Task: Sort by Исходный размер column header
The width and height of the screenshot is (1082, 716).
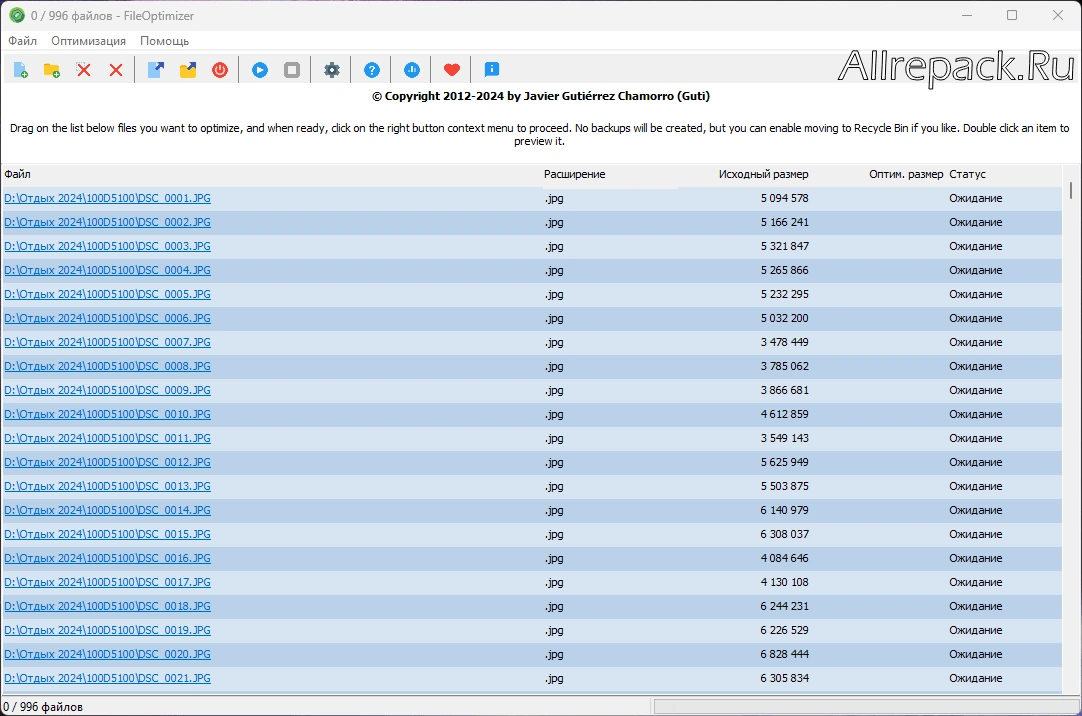Action: pos(763,175)
